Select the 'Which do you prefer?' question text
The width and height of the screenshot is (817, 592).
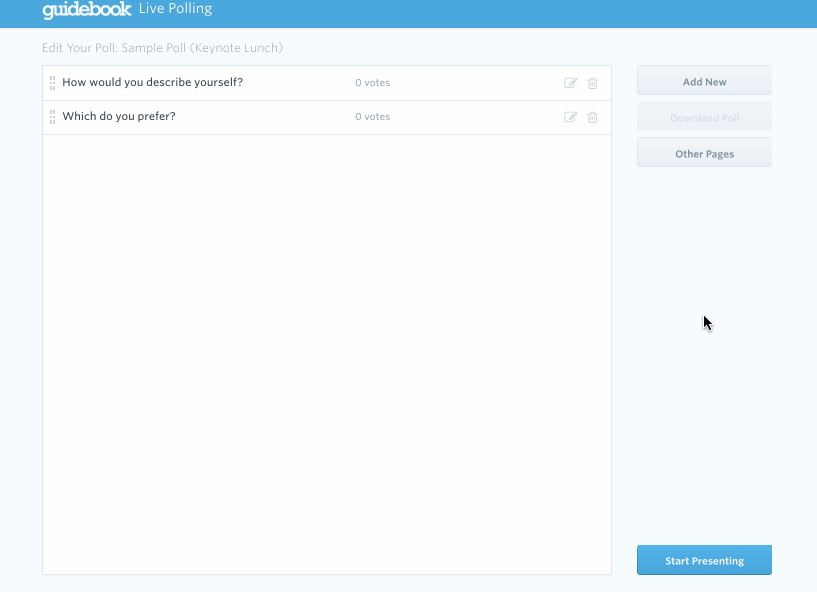click(x=119, y=116)
